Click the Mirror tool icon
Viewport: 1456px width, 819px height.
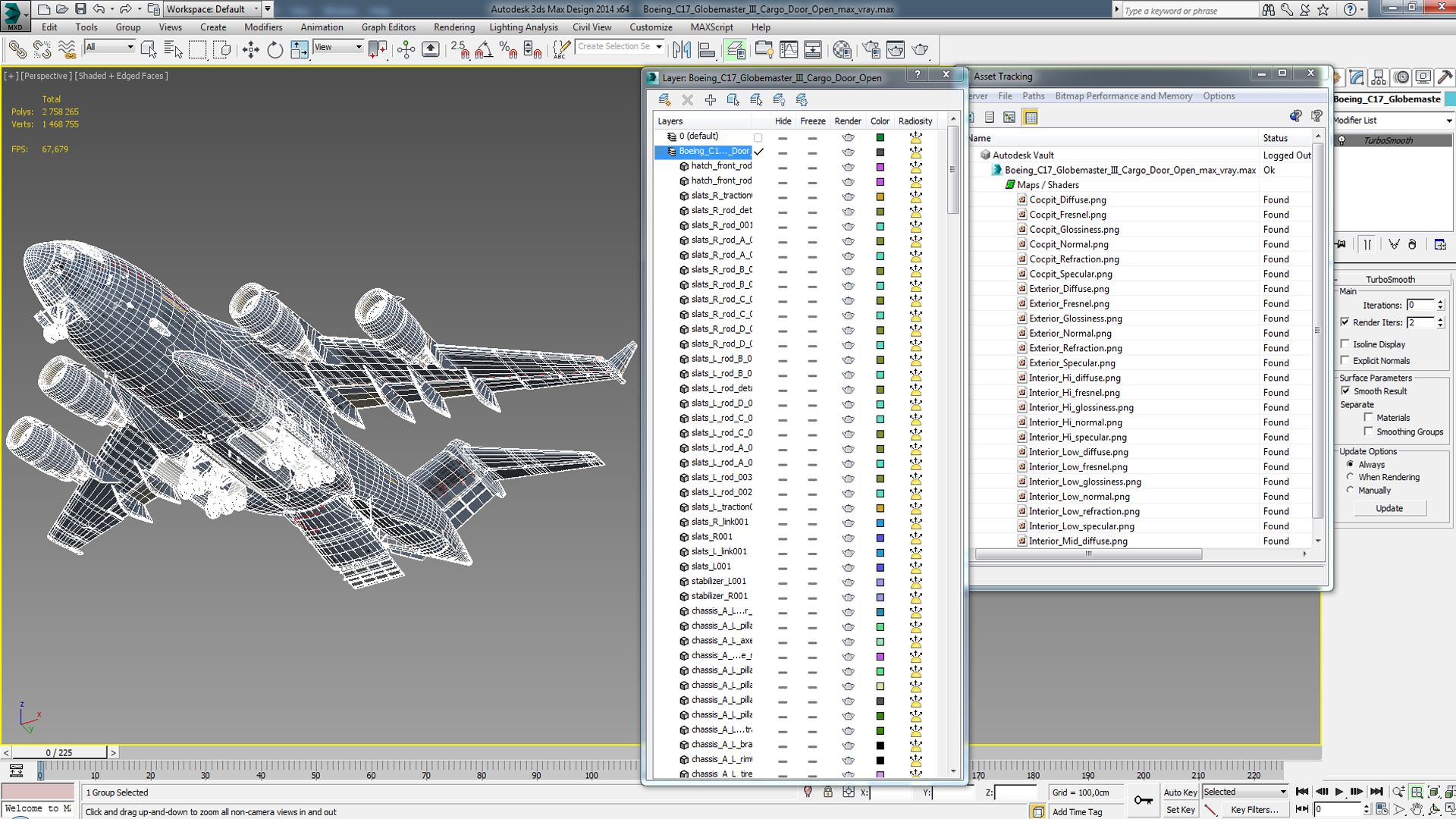click(682, 50)
